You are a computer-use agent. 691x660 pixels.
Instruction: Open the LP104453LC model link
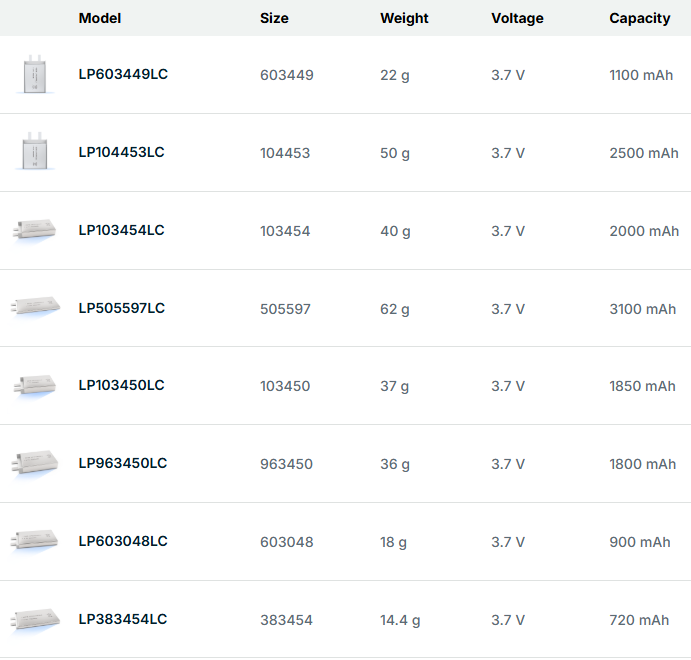(x=122, y=152)
